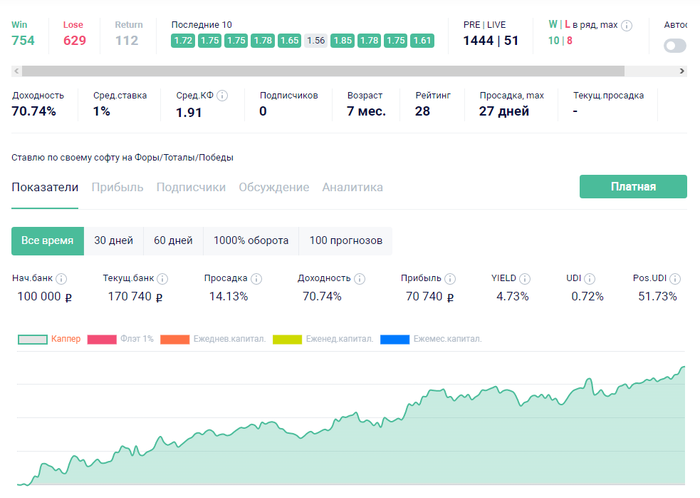This screenshot has width=700, height=498.
Task: Click info icon next to W|L в ряд
Action: [640, 25]
